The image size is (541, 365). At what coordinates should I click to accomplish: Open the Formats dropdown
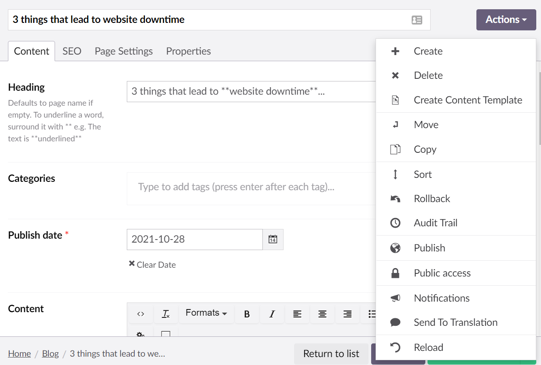206,313
